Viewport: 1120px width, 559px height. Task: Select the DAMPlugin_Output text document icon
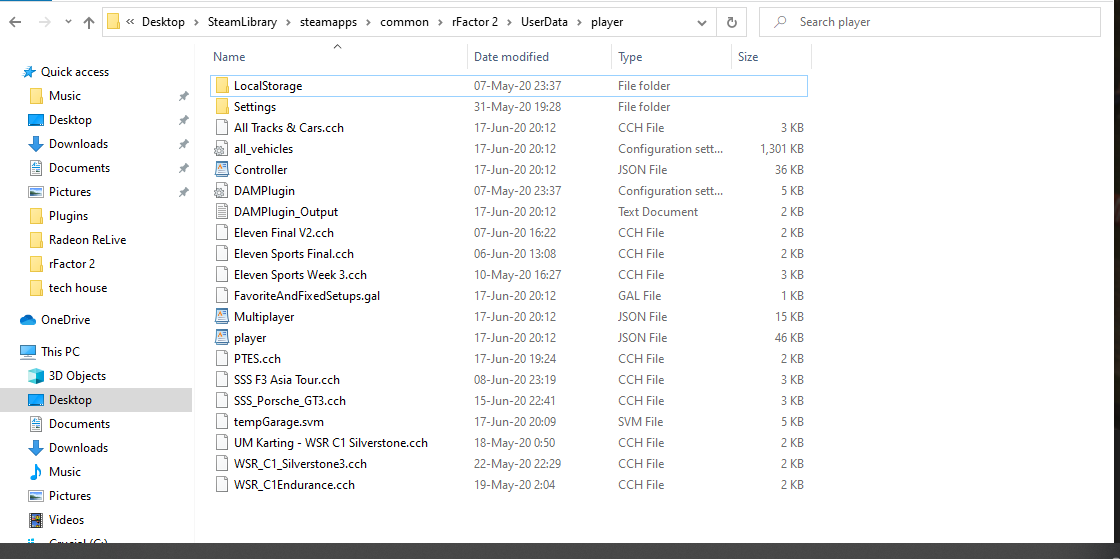(221, 212)
